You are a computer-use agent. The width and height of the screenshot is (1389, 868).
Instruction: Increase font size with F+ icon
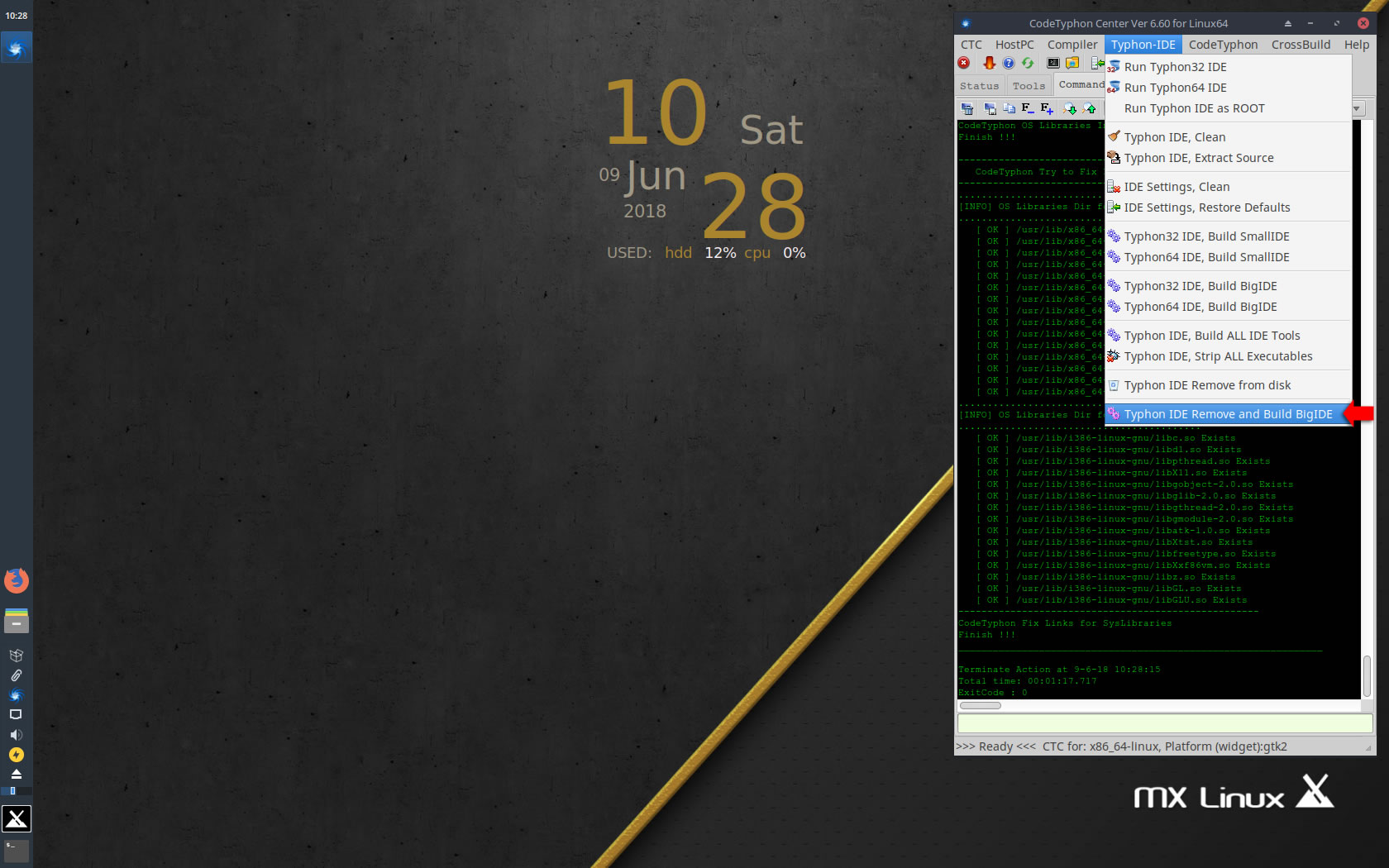[1048, 108]
